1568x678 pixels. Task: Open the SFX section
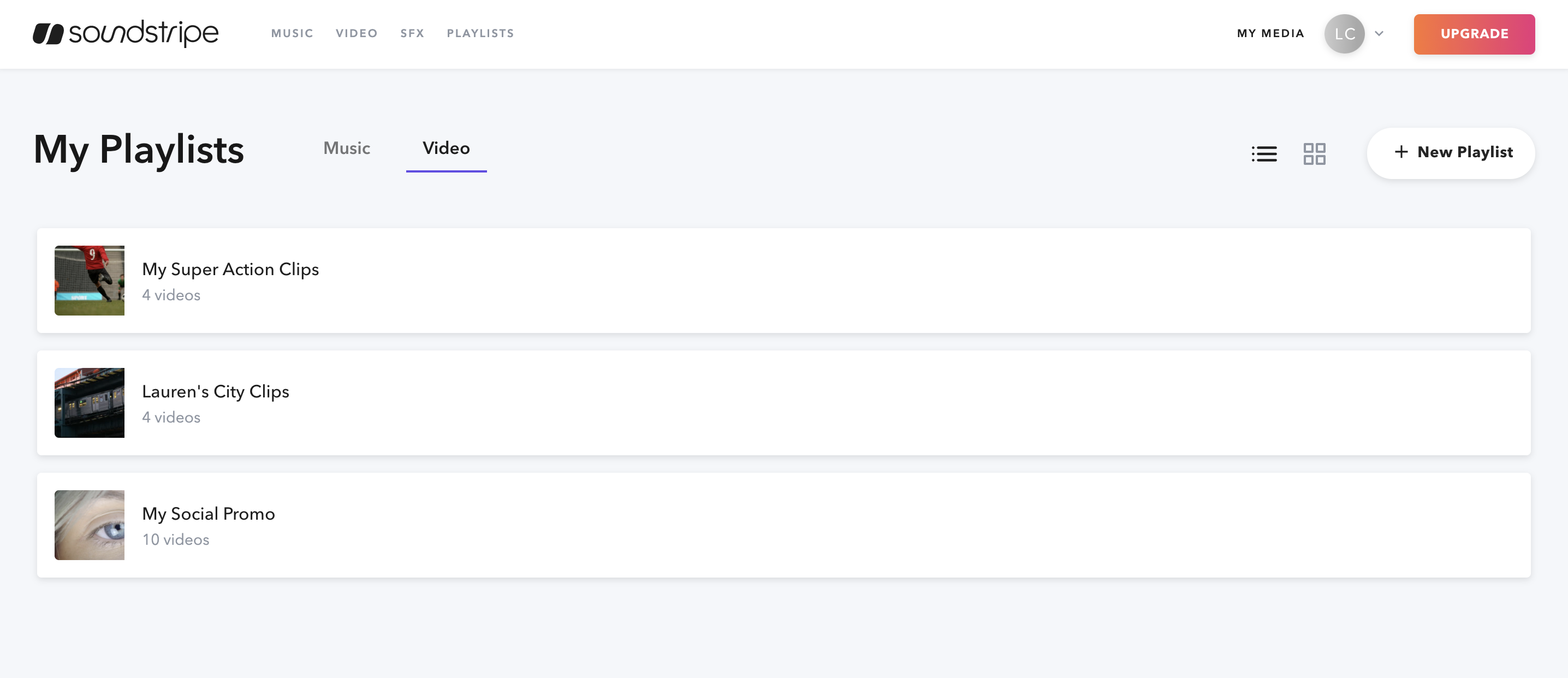tap(412, 33)
